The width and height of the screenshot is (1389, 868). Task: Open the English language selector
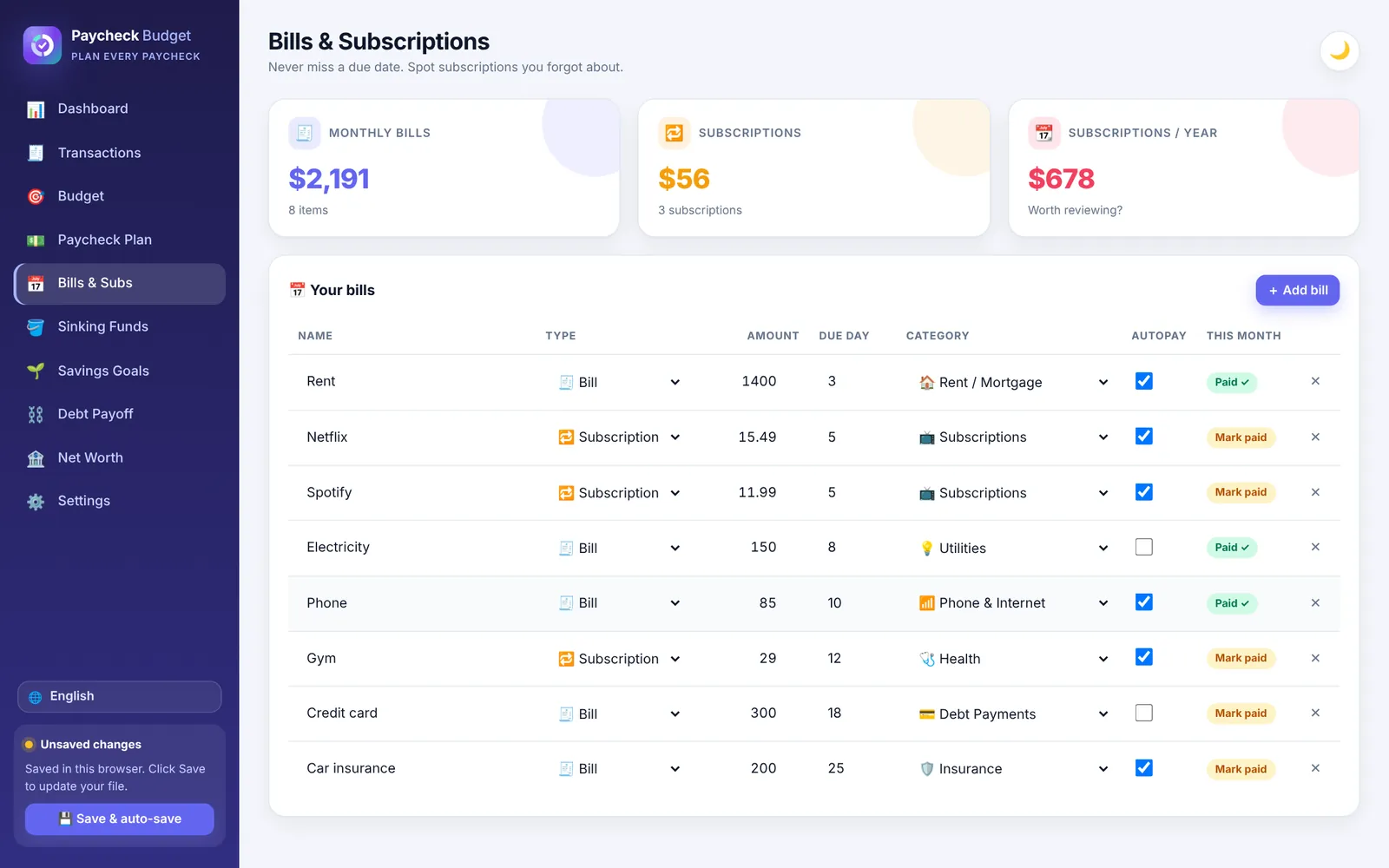point(120,697)
